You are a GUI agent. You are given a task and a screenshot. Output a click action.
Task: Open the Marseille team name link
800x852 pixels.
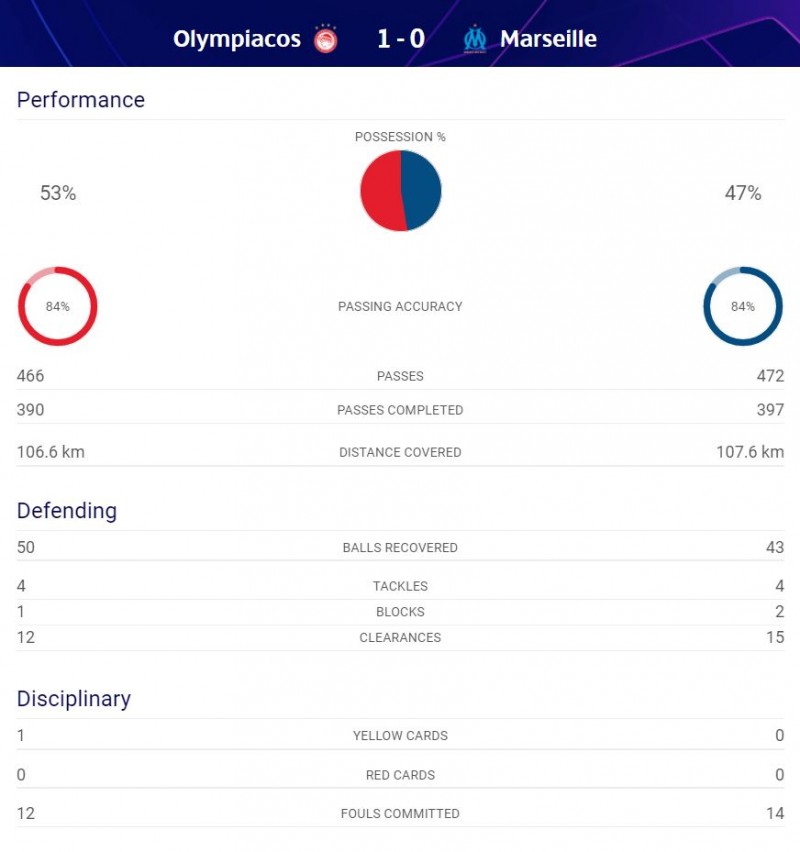(548, 39)
